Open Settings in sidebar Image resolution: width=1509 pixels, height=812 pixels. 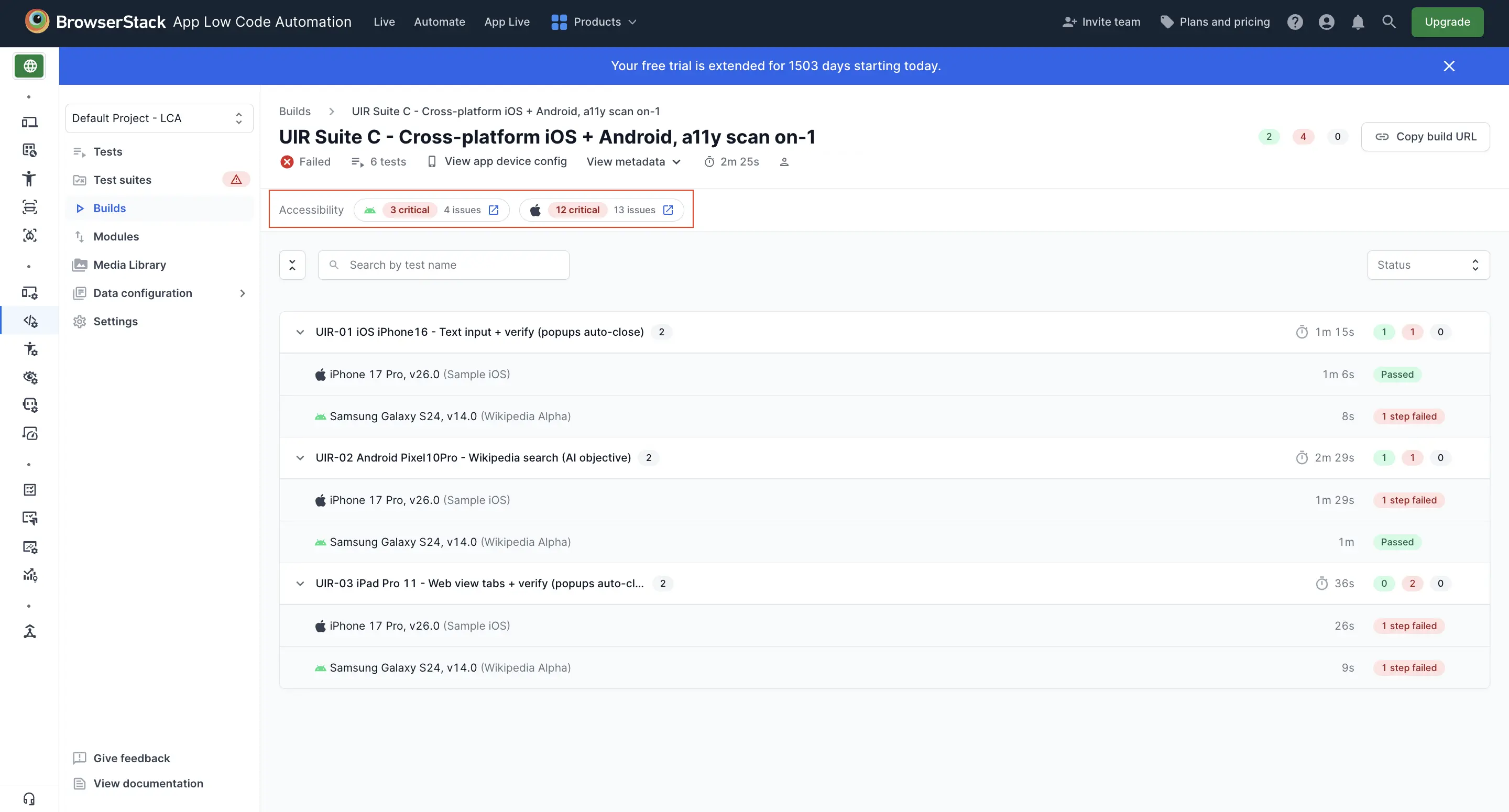[159, 321]
